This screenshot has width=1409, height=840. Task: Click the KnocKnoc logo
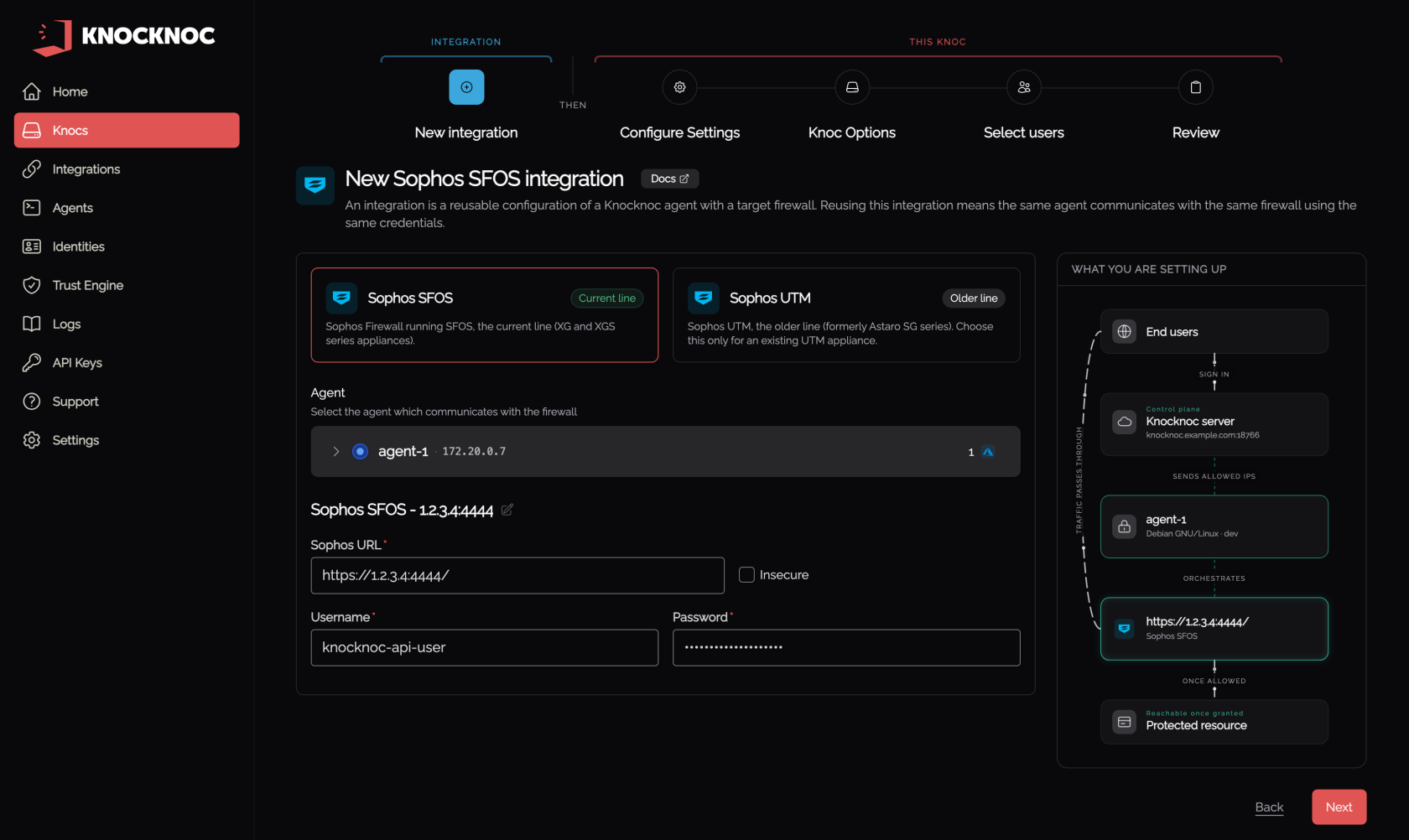pyautogui.click(x=124, y=36)
